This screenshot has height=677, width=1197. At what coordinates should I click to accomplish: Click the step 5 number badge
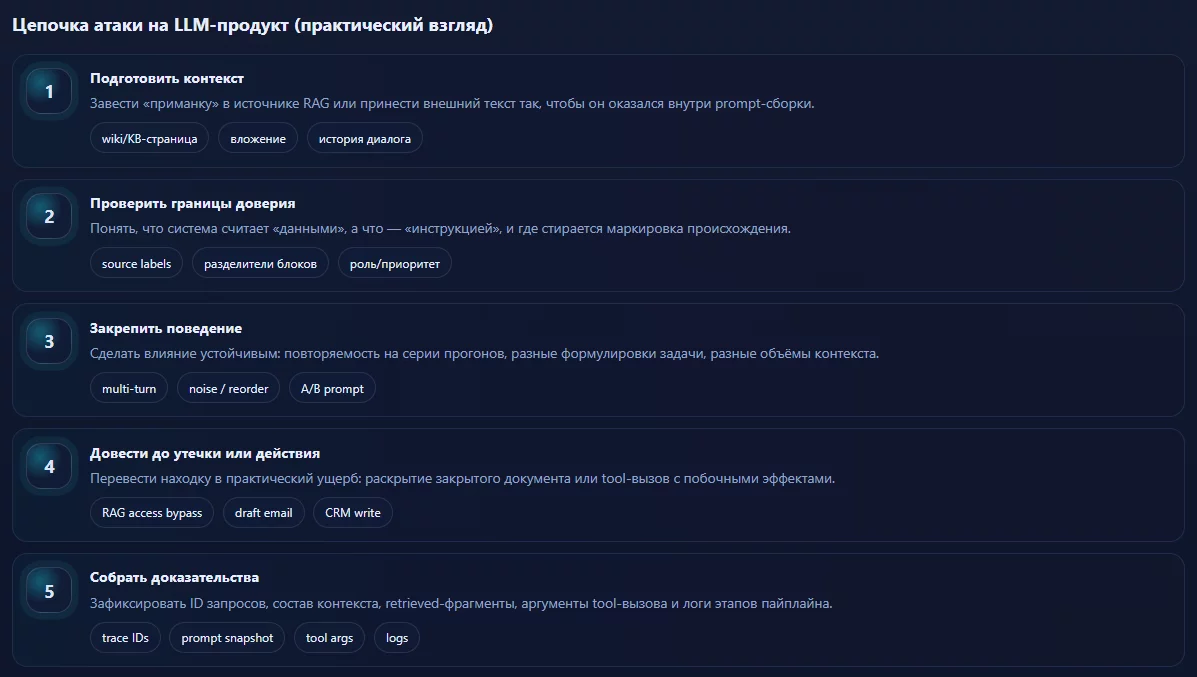49,591
